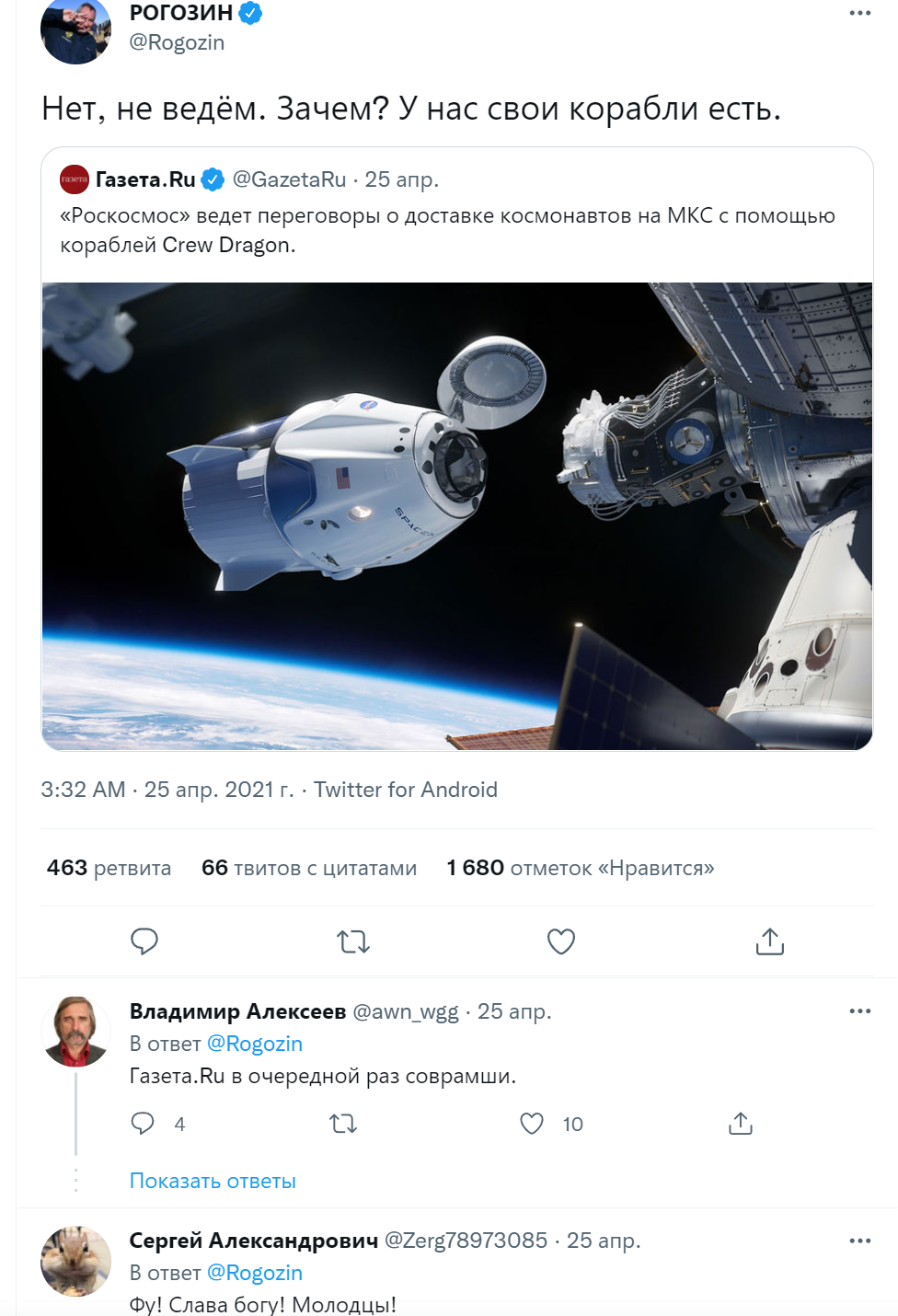View the 463 retweets list
The image size is (898, 1316).
point(109,868)
